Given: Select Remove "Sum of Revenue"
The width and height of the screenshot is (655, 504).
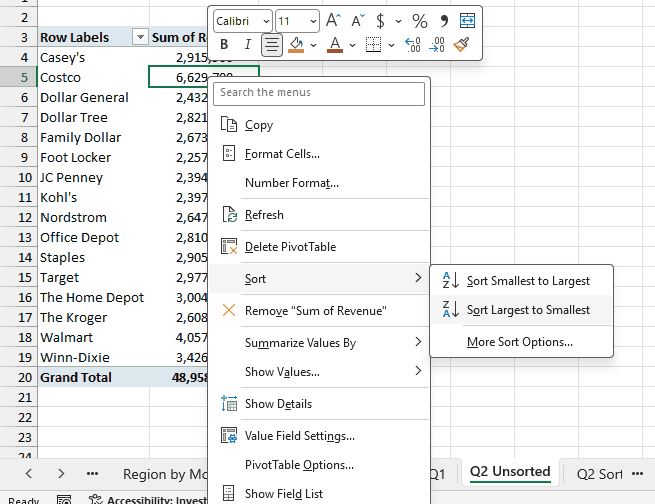Looking at the screenshot, I should click(319, 311).
